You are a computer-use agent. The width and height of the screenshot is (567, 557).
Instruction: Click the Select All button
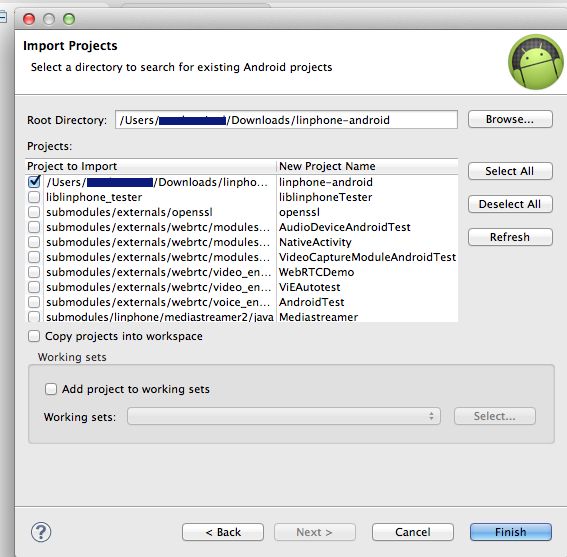[x=510, y=171]
